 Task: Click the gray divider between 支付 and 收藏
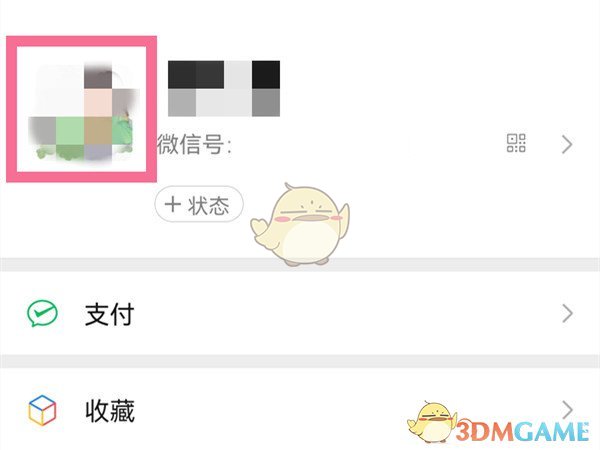click(x=300, y=362)
